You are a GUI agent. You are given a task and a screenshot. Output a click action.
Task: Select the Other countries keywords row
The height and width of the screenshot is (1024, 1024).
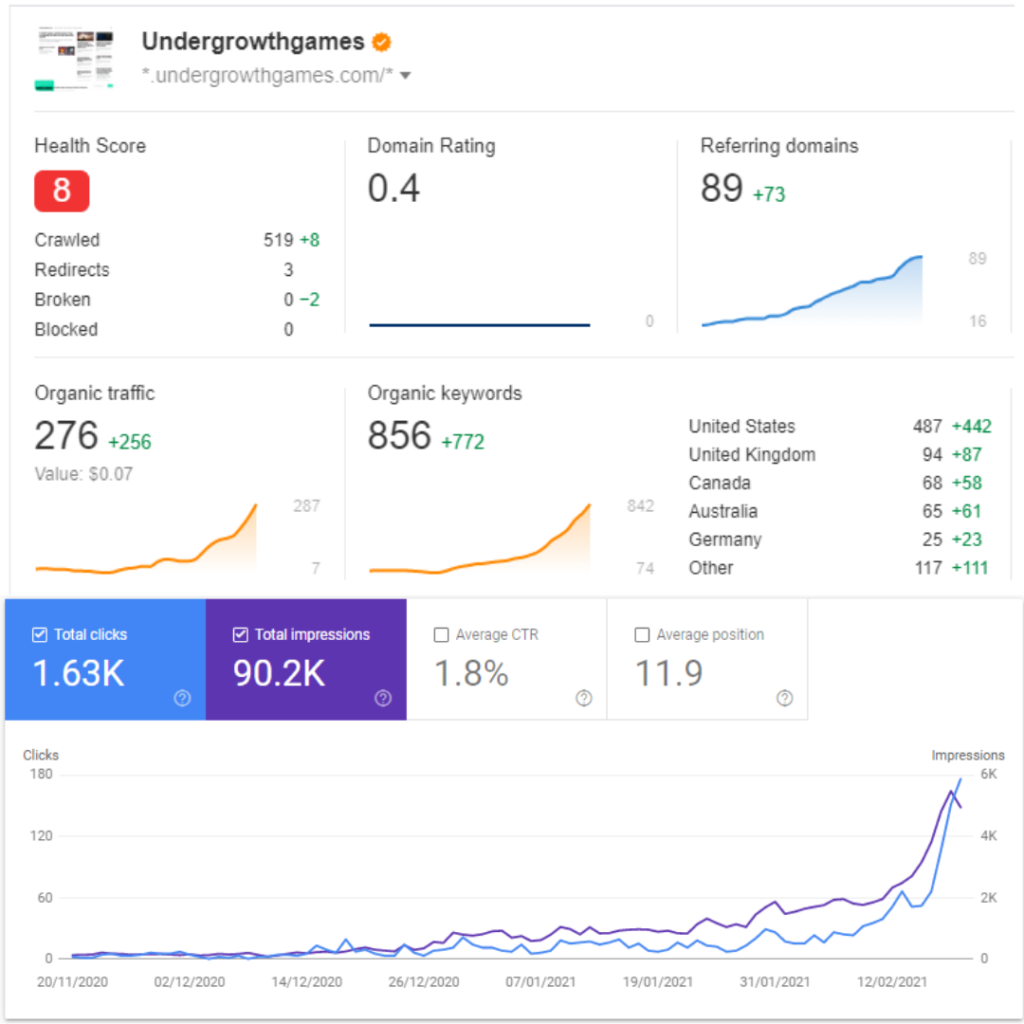click(840, 568)
